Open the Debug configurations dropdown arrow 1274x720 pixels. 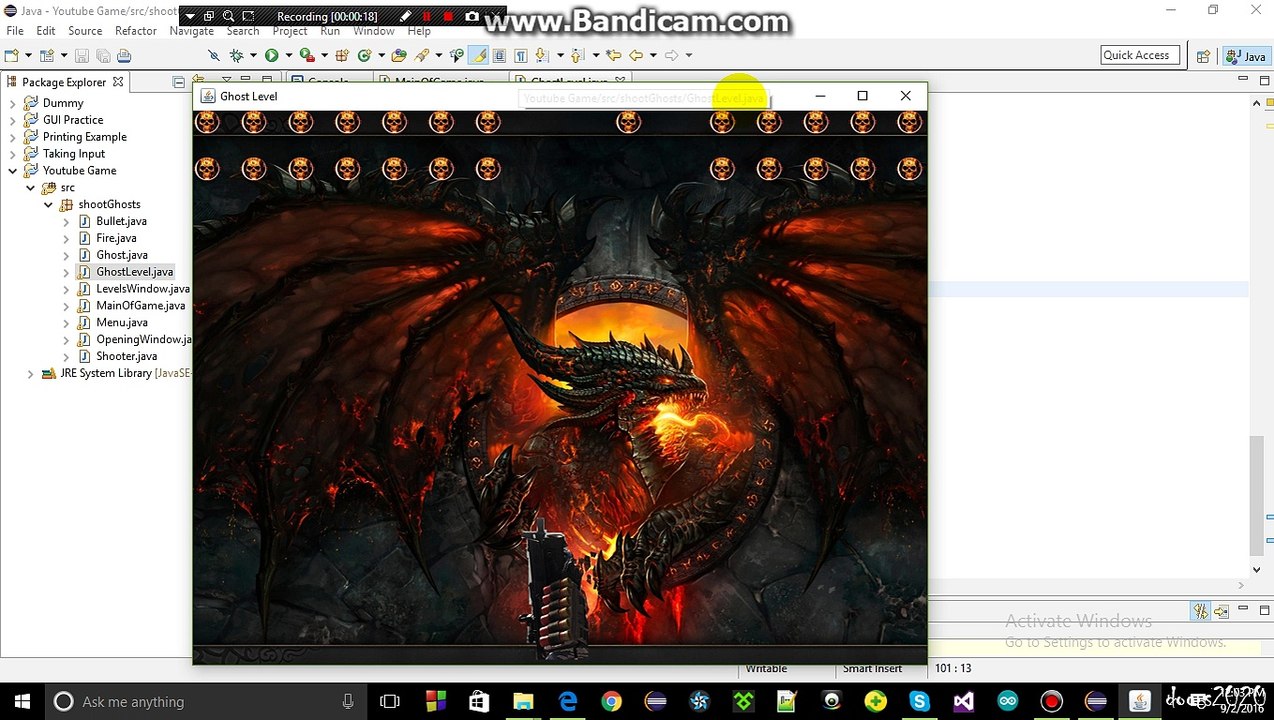pyautogui.click(x=253, y=55)
